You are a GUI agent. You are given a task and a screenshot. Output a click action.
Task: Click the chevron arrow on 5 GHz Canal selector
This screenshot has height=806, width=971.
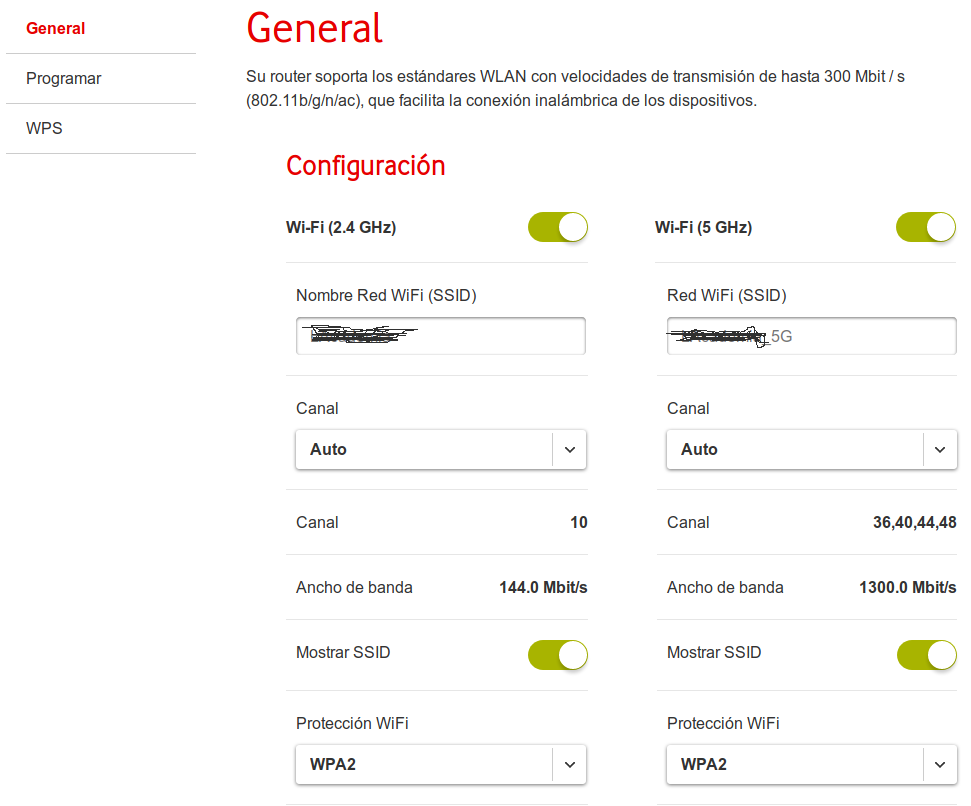coord(939,450)
